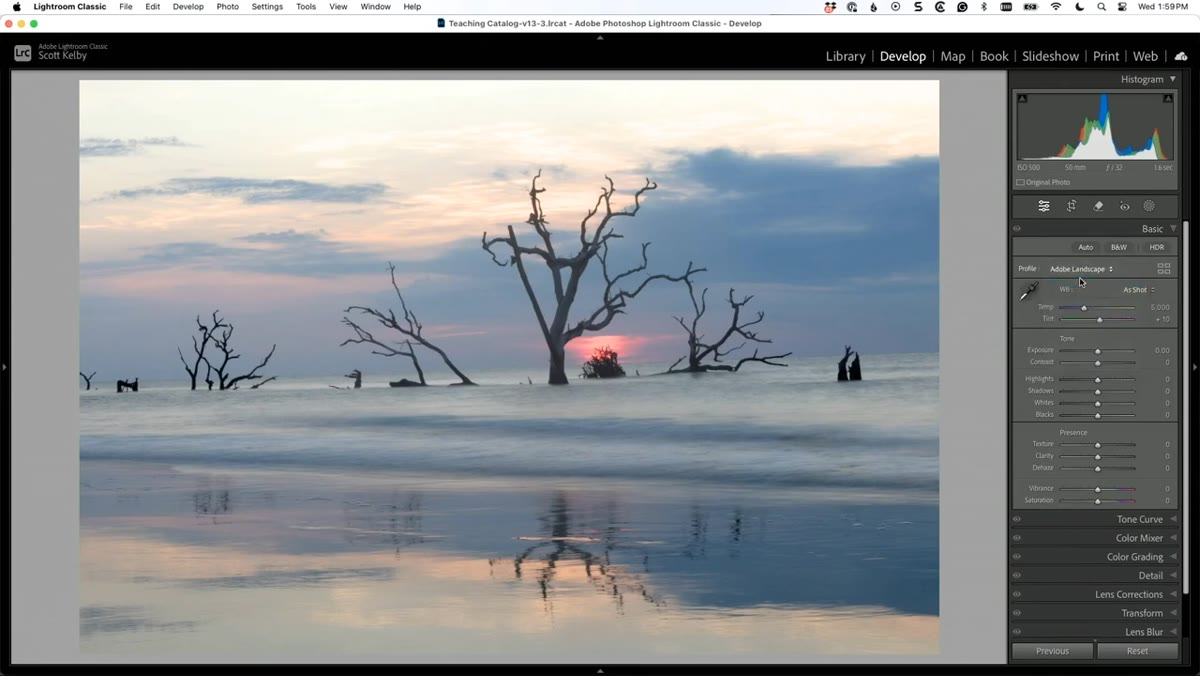Toggle the right panel reveal arrow
Image resolution: width=1200 pixels, height=676 pixels.
[1195, 368]
